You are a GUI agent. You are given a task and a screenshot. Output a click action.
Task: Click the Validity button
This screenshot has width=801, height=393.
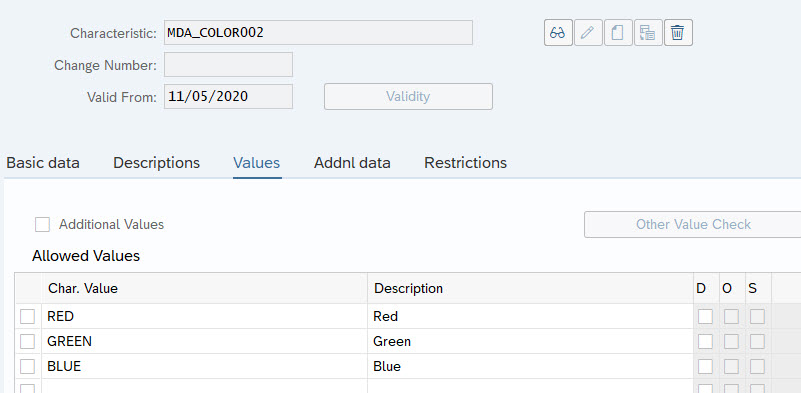point(408,97)
